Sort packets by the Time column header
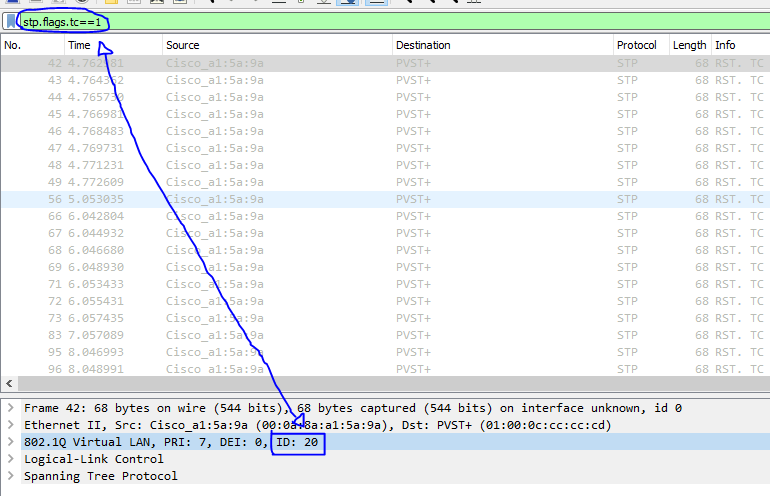 point(113,45)
